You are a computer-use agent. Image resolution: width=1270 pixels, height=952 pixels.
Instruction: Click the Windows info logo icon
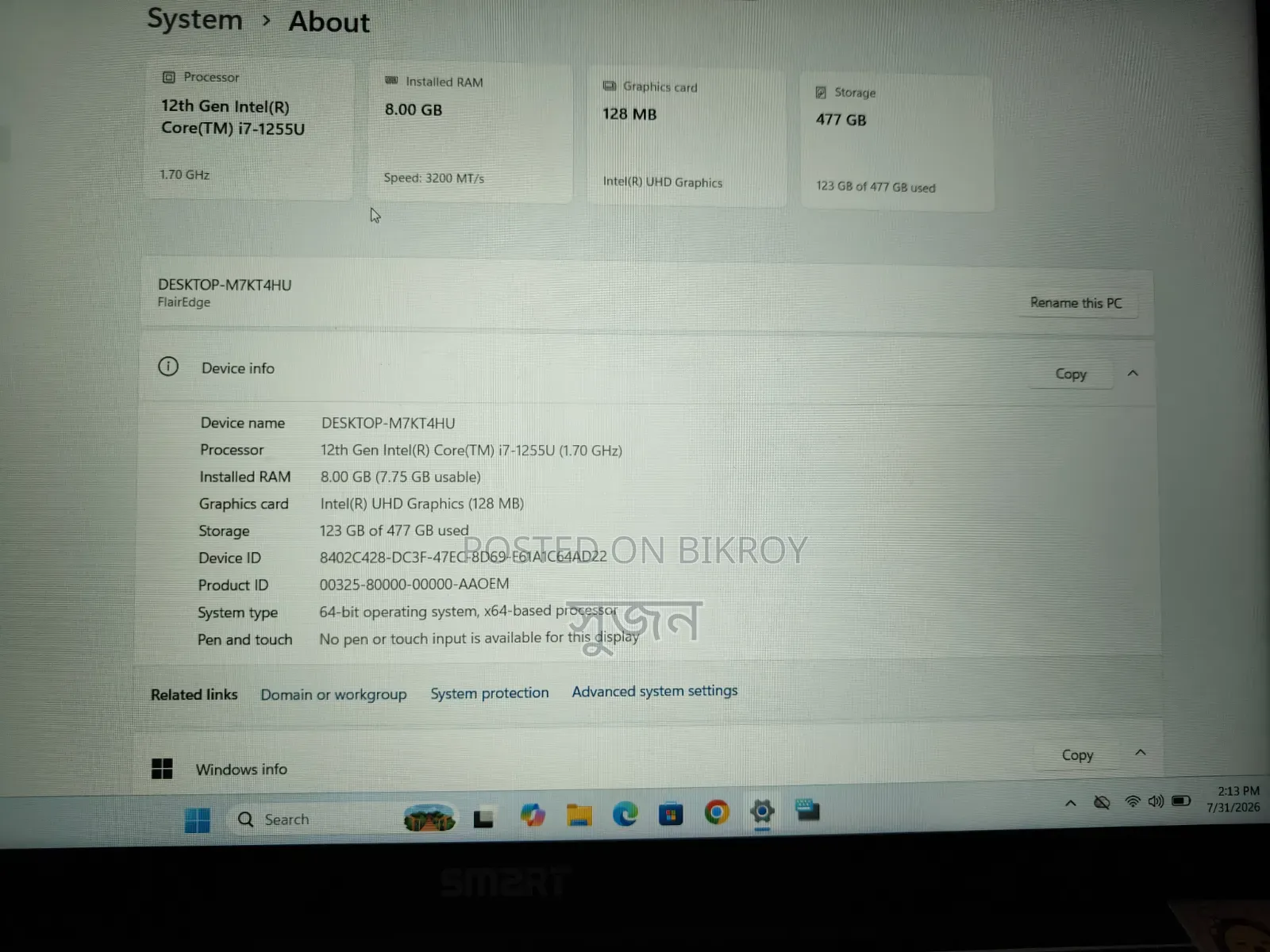tap(162, 769)
